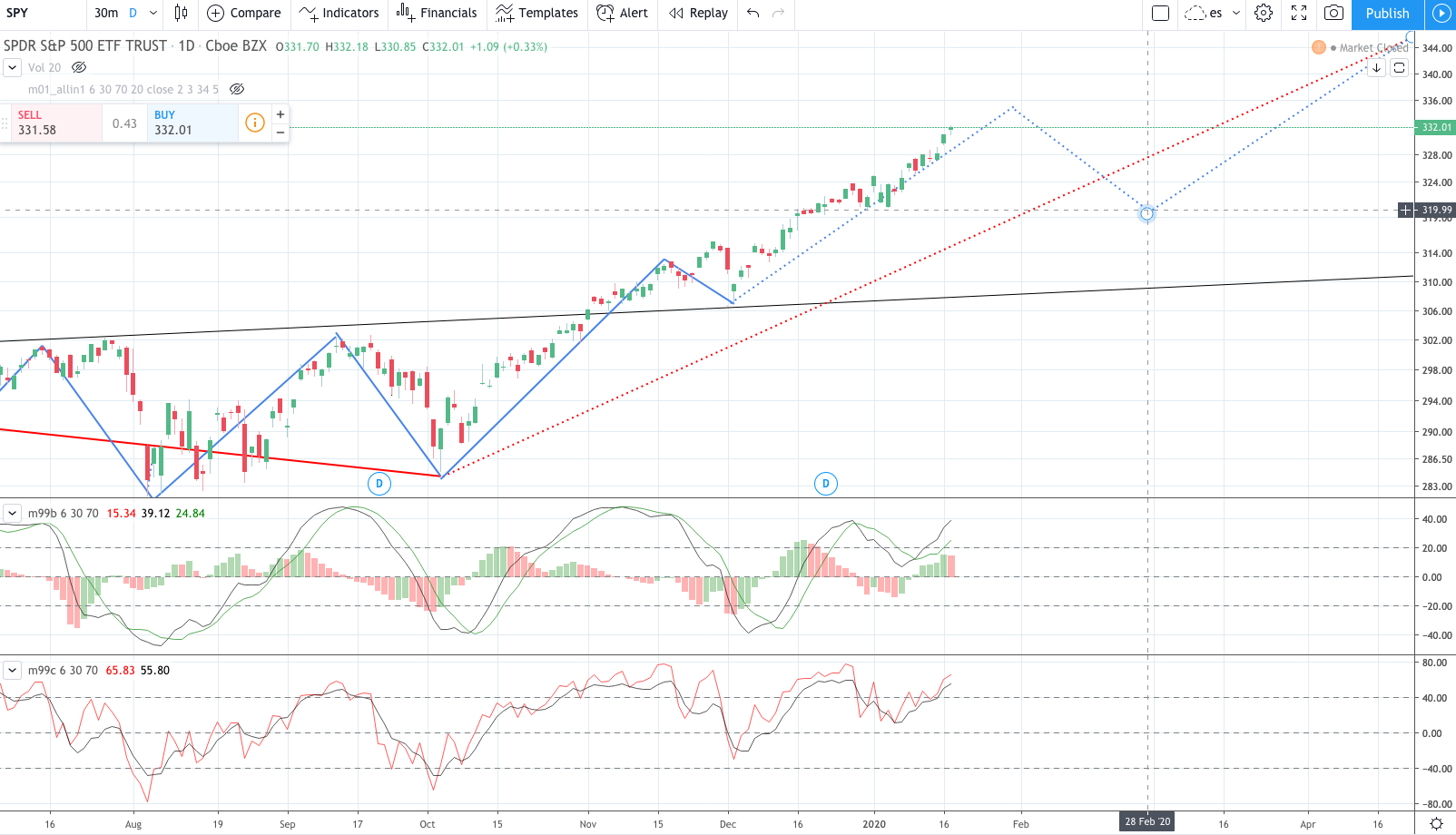Select the D daily timeframe
This screenshot has height=835, width=1456.
[133, 13]
